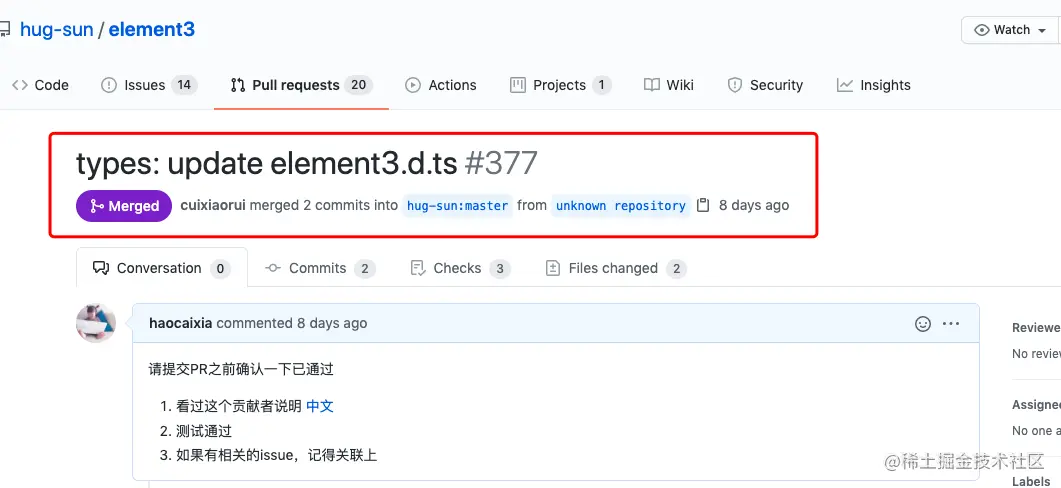The height and width of the screenshot is (488, 1061).
Task: Click the Issues count badge 14
Action: 184,85
